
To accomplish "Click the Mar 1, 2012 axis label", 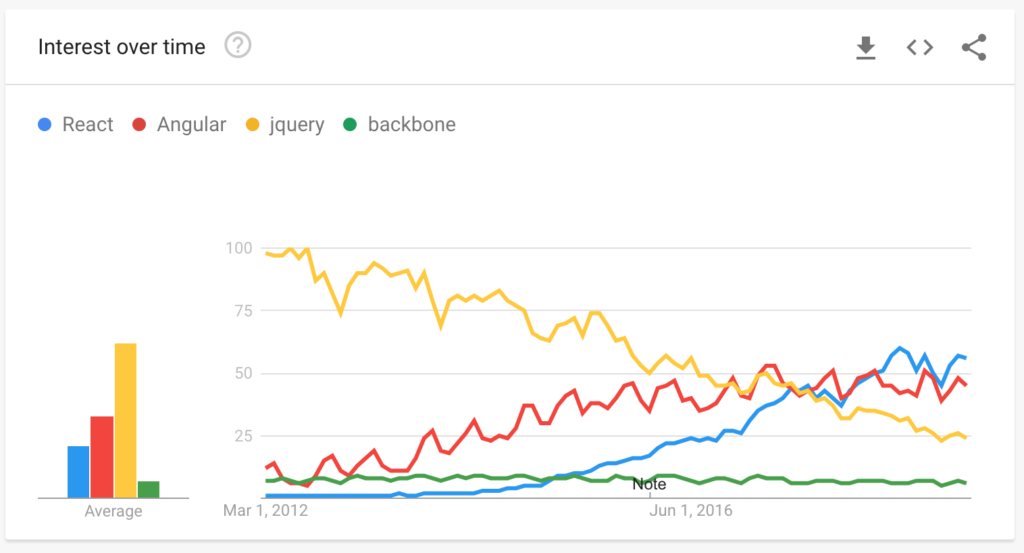I will tap(265, 511).
